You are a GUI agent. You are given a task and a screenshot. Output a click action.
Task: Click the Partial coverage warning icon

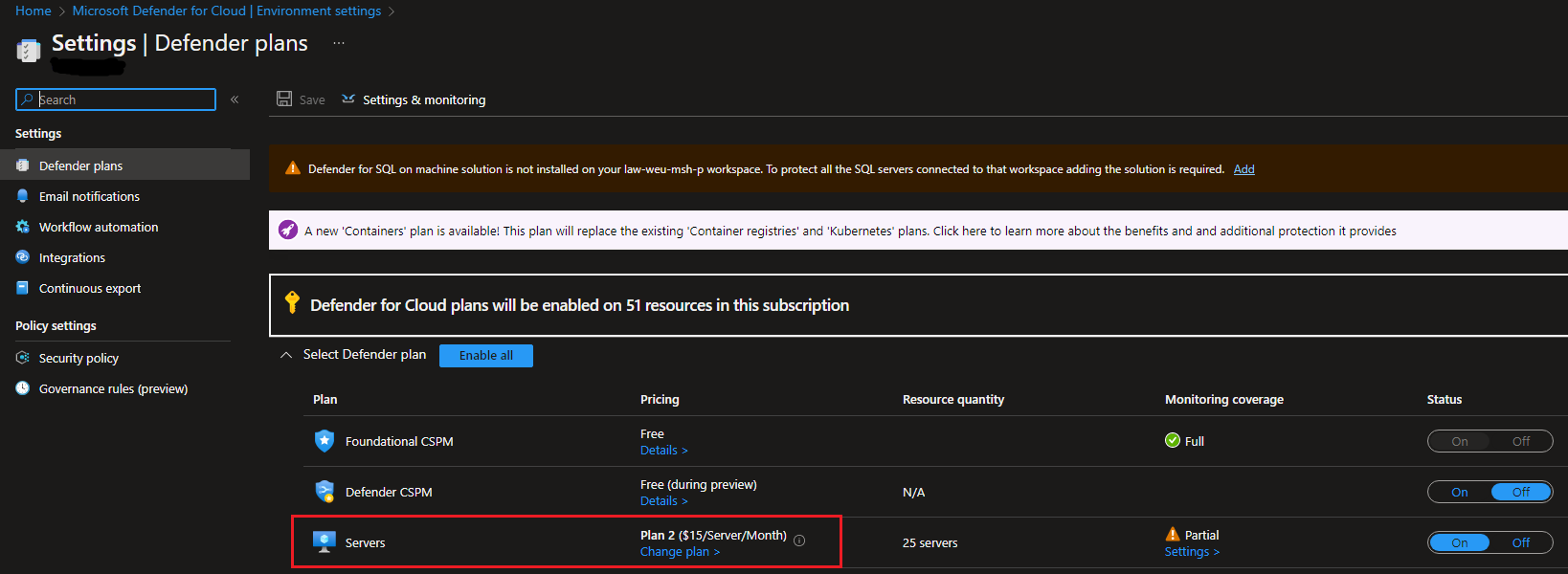tap(1173, 534)
